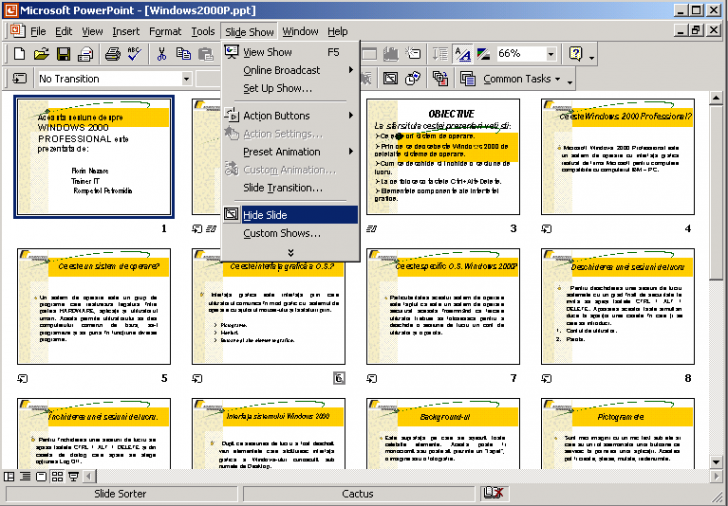Select slide 1 title thumbnail
The height and width of the screenshot is (506, 728).
[x=94, y=157]
